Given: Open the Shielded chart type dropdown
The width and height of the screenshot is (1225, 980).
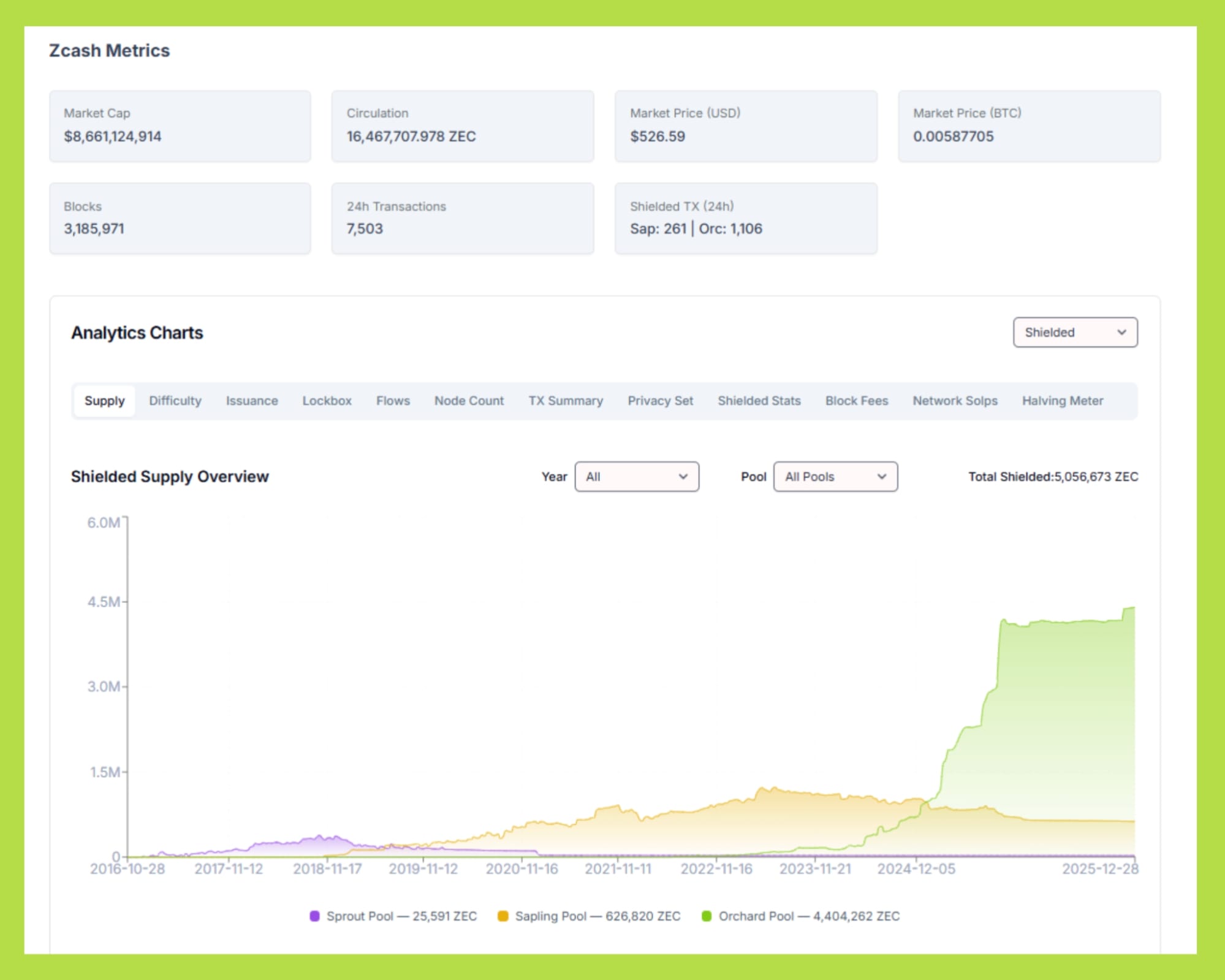Looking at the screenshot, I should click(1075, 332).
